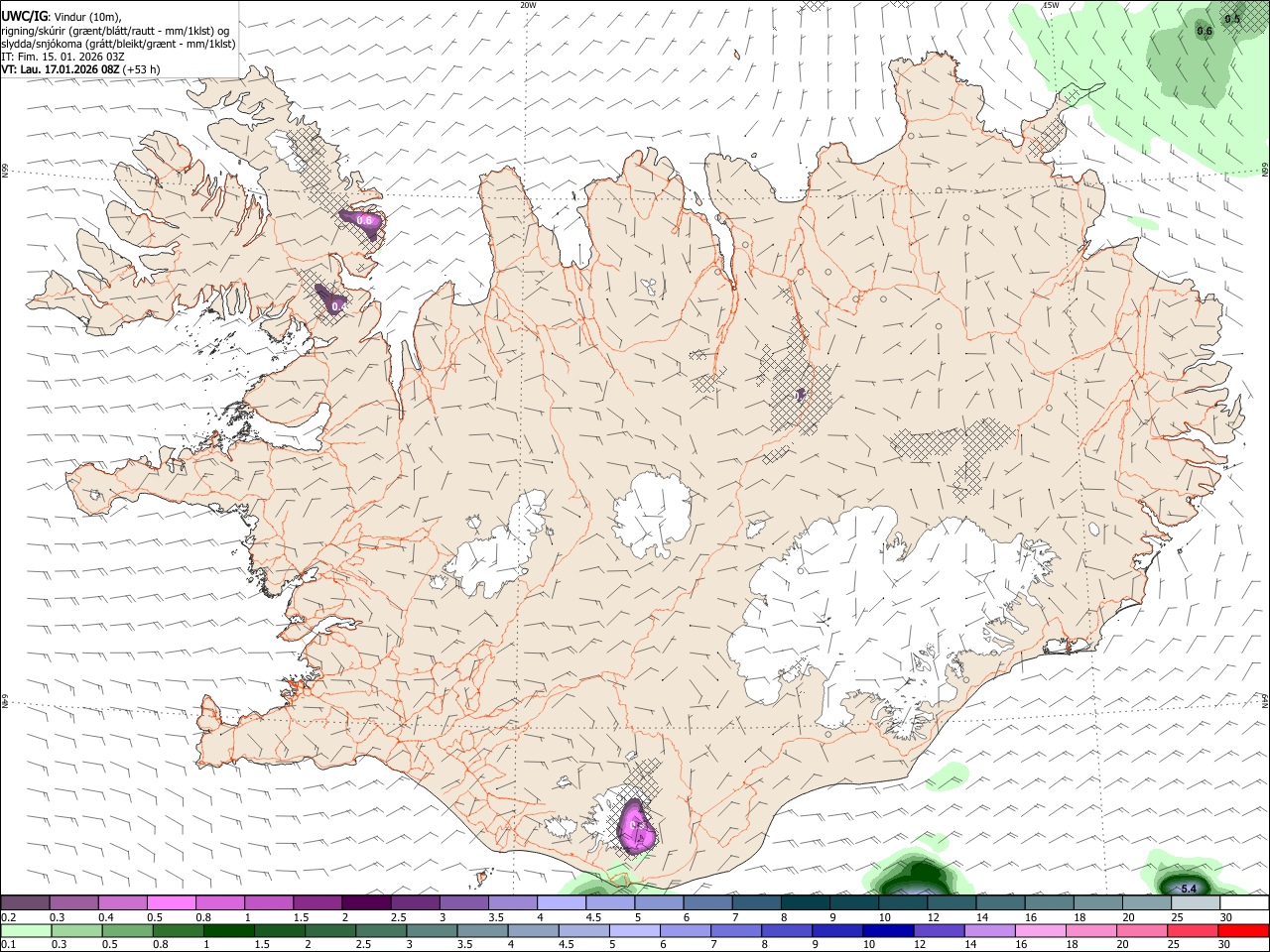The width and height of the screenshot is (1270, 952).
Task: Click the bright pink 0.5 swatch in upper legend row
Action: pyautogui.click(x=172, y=903)
